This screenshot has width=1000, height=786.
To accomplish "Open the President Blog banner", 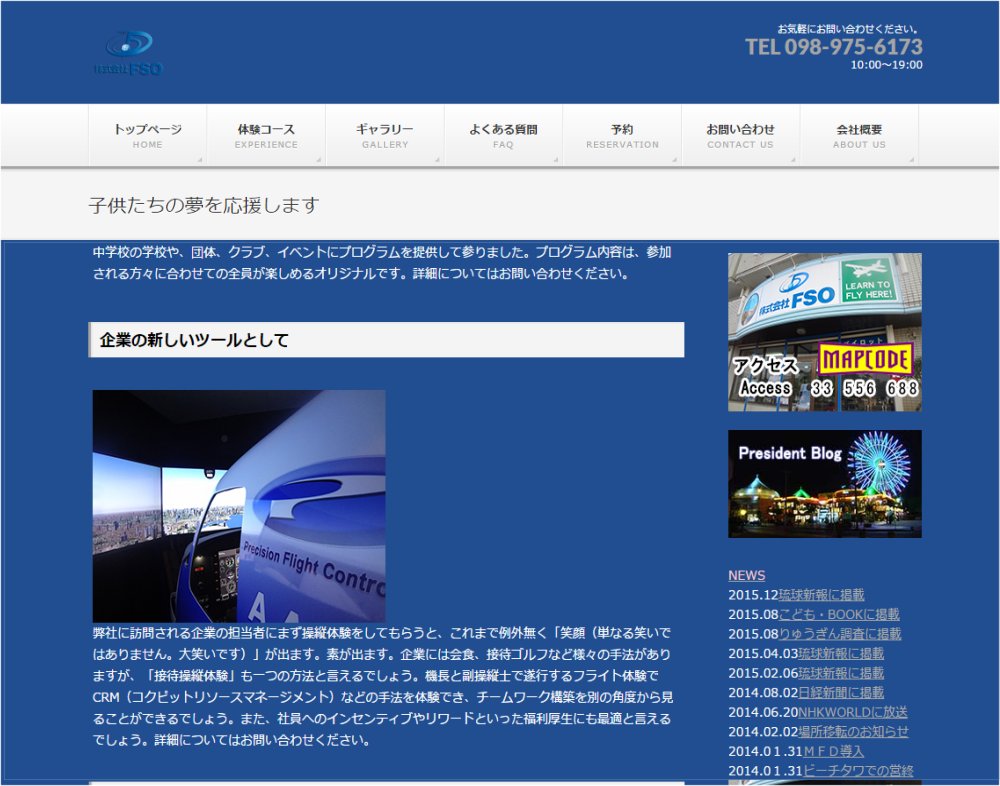I will point(825,483).
